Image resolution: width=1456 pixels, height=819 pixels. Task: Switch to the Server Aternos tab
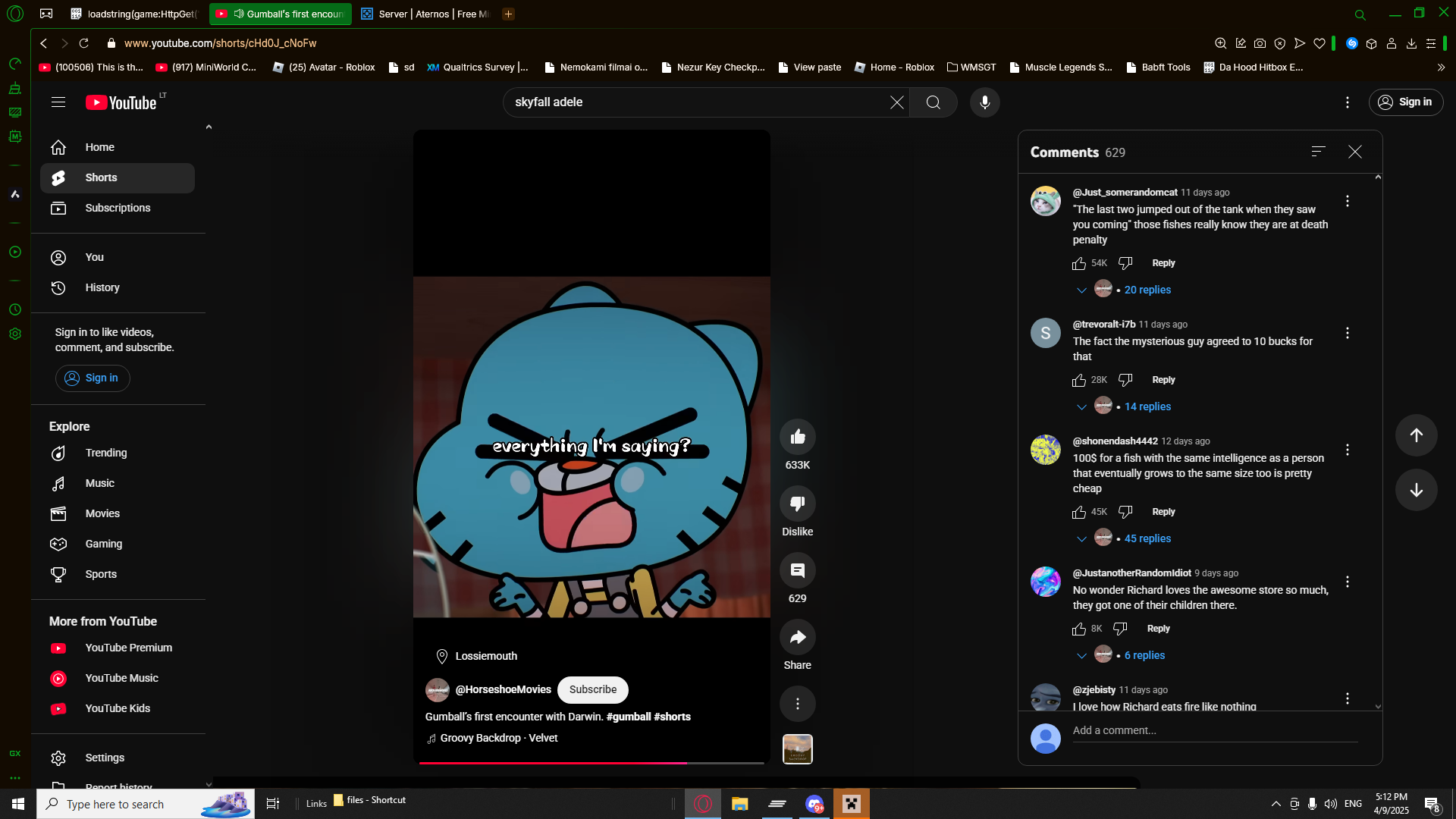tap(425, 14)
